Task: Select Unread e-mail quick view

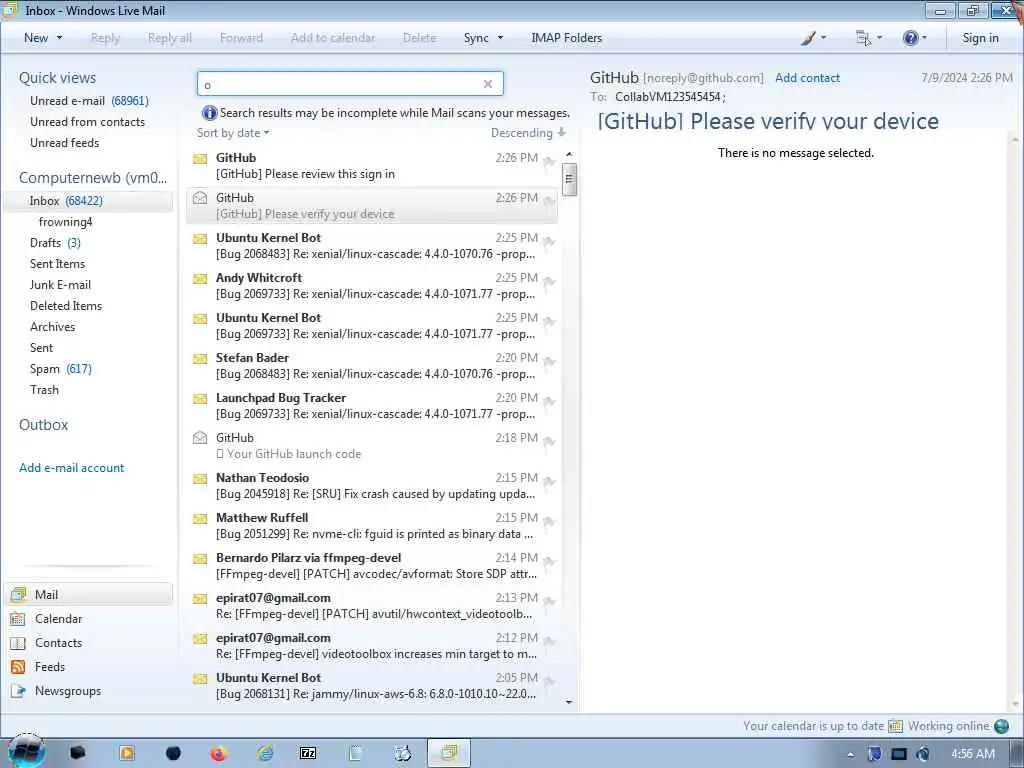Action: (89, 101)
